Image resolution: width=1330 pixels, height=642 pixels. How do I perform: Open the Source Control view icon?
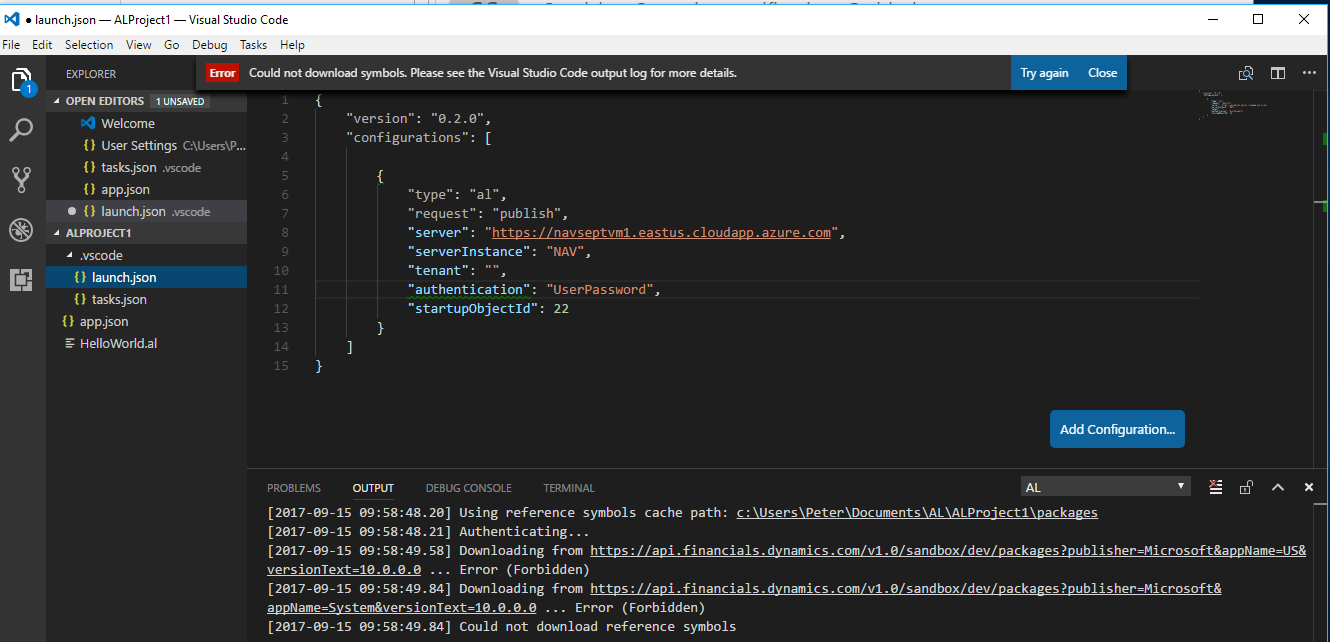[x=22, y=180]
